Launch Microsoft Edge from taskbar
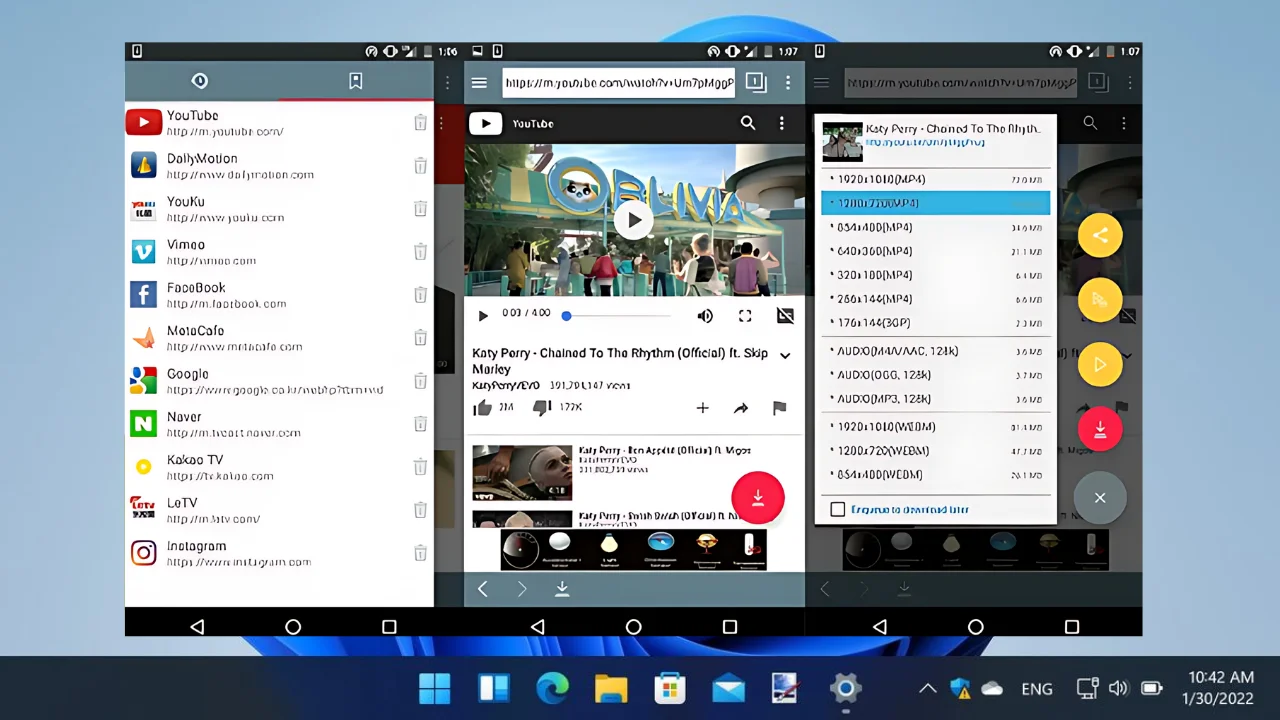 [x=552, y=688]
